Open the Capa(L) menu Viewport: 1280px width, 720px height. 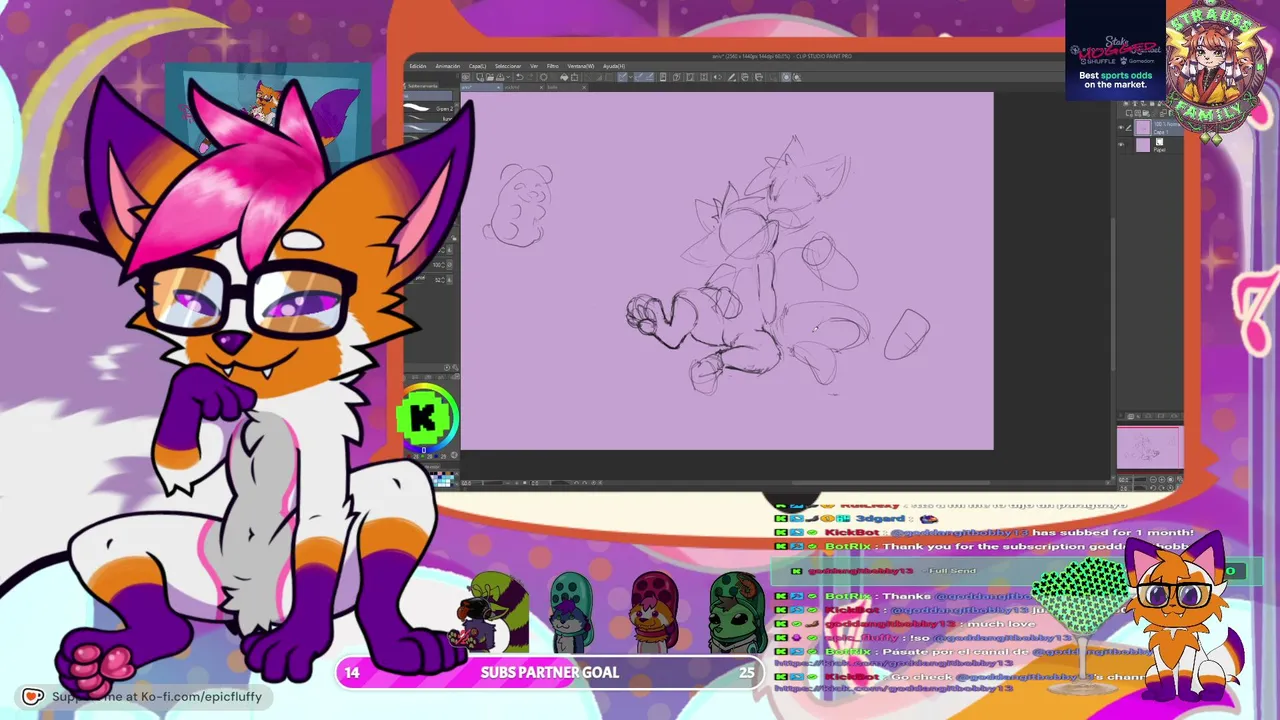tap(478, 66)
